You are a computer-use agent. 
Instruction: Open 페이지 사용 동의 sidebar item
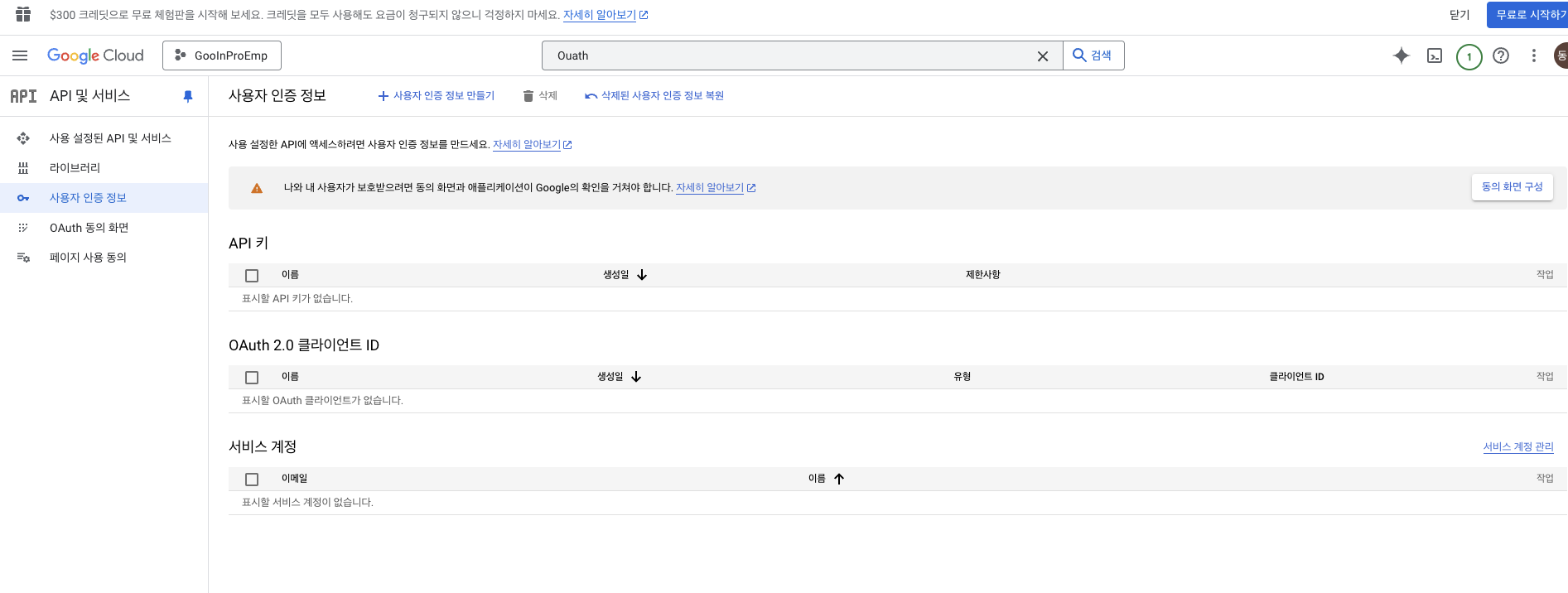click(104, 258)
